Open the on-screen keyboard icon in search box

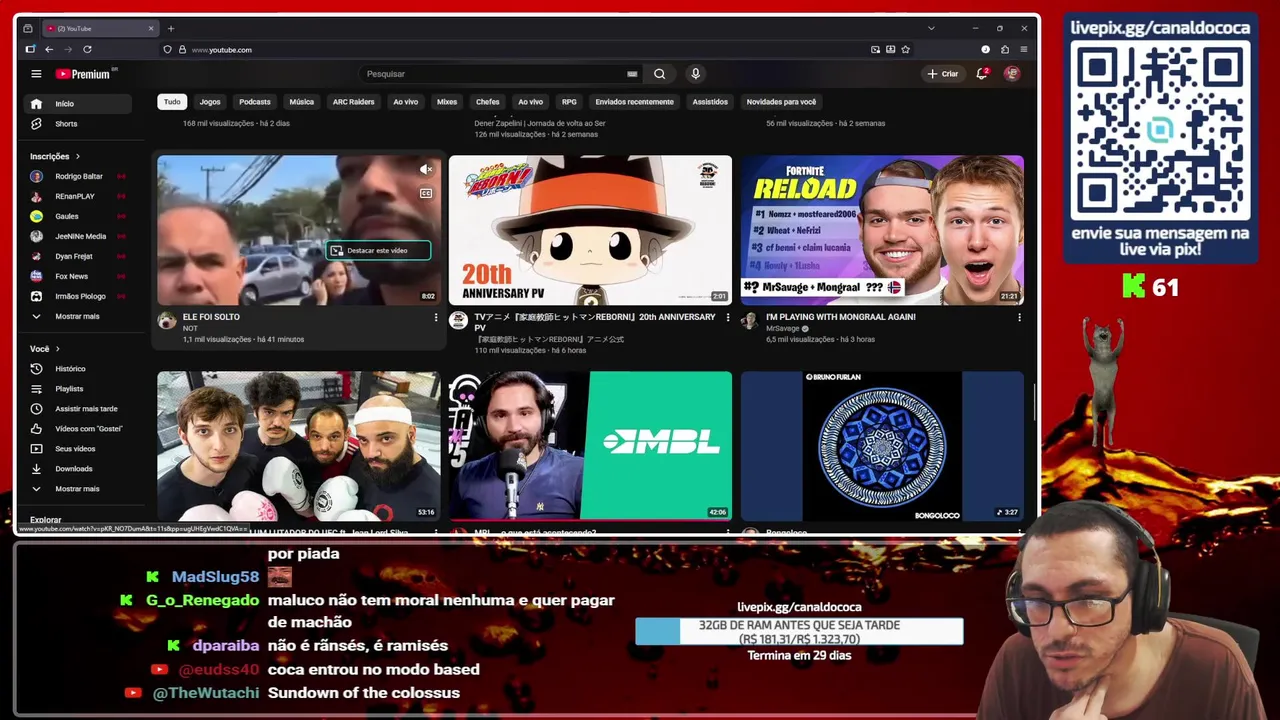click(632, 74)
